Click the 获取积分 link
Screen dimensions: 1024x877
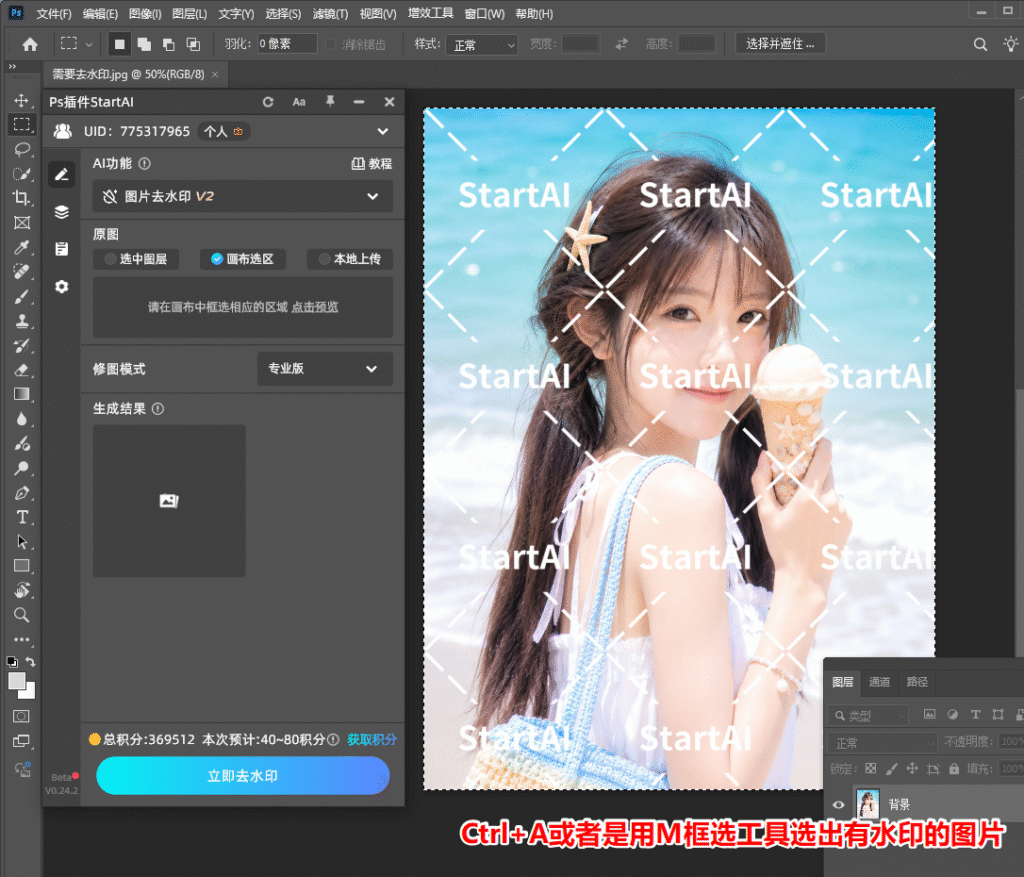(x=372, y=739)
